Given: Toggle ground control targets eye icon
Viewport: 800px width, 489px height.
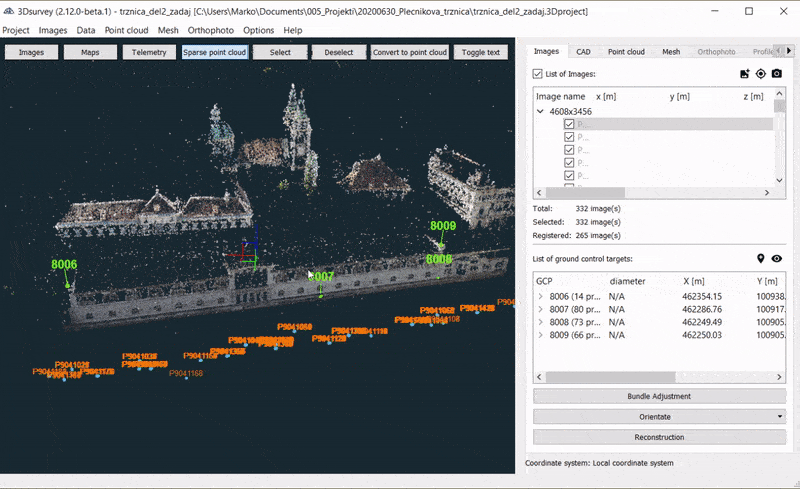Looking at the screenshot, I should 776,258.
